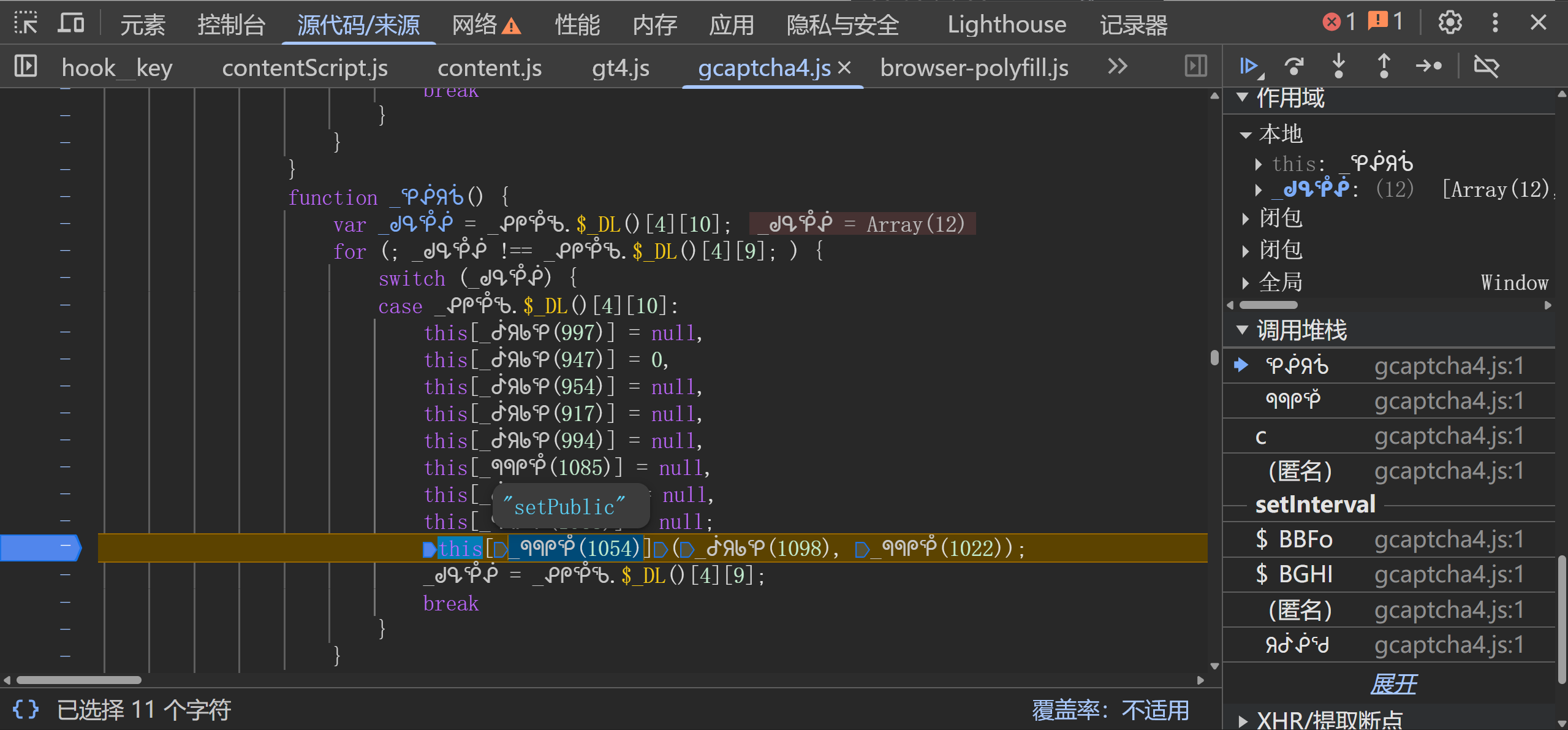Step into next function call
The height and width of the screenshot is (730, 1568).
click(1339, 66)
